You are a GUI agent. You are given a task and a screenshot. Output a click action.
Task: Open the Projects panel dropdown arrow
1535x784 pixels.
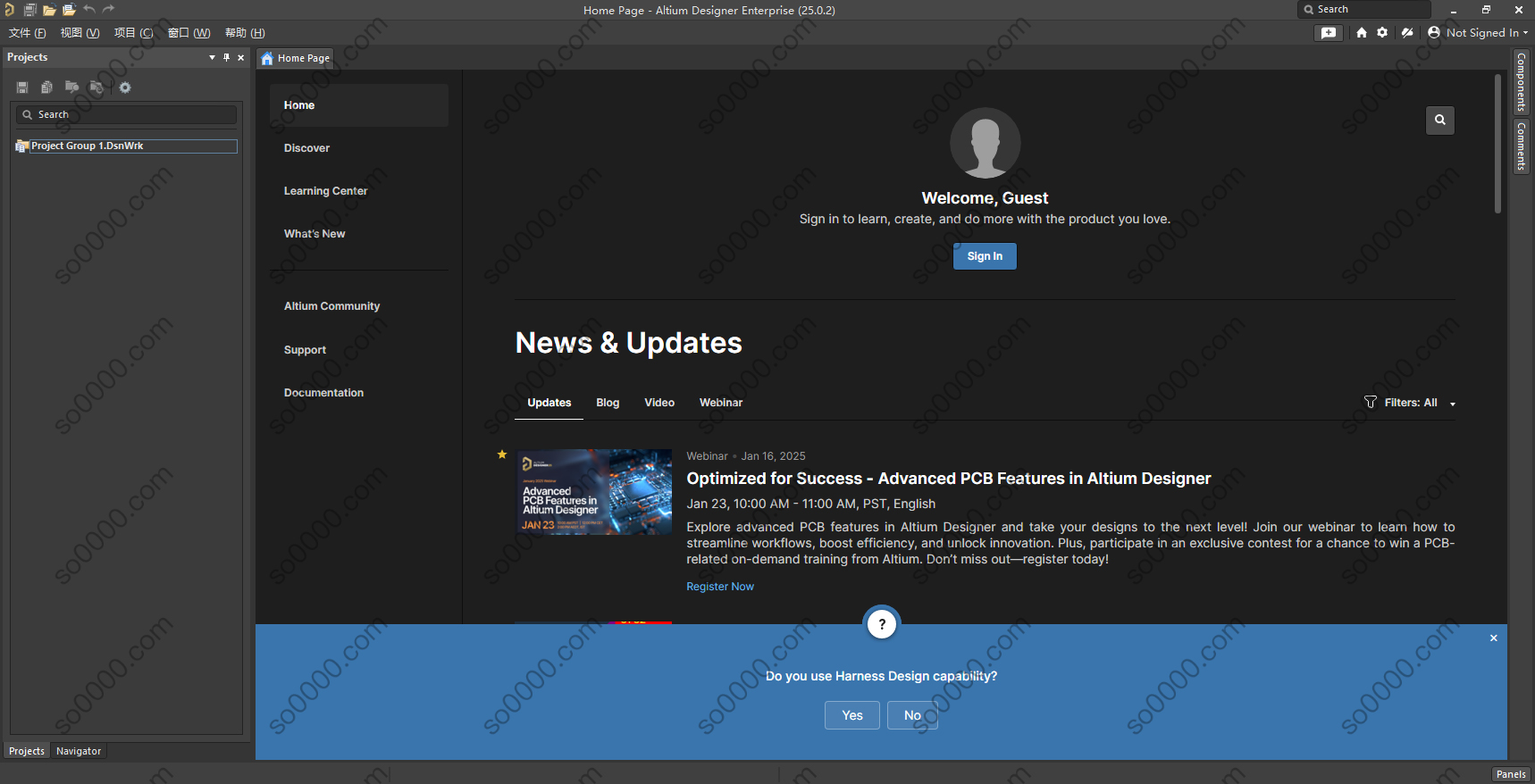click(212, 57)
